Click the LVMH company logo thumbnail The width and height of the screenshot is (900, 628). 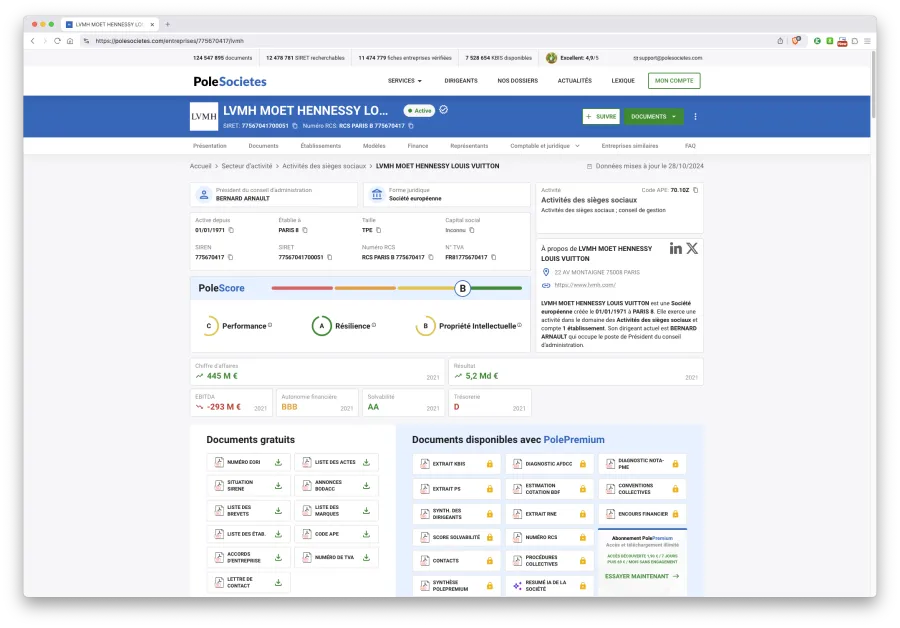coord(204,117)
